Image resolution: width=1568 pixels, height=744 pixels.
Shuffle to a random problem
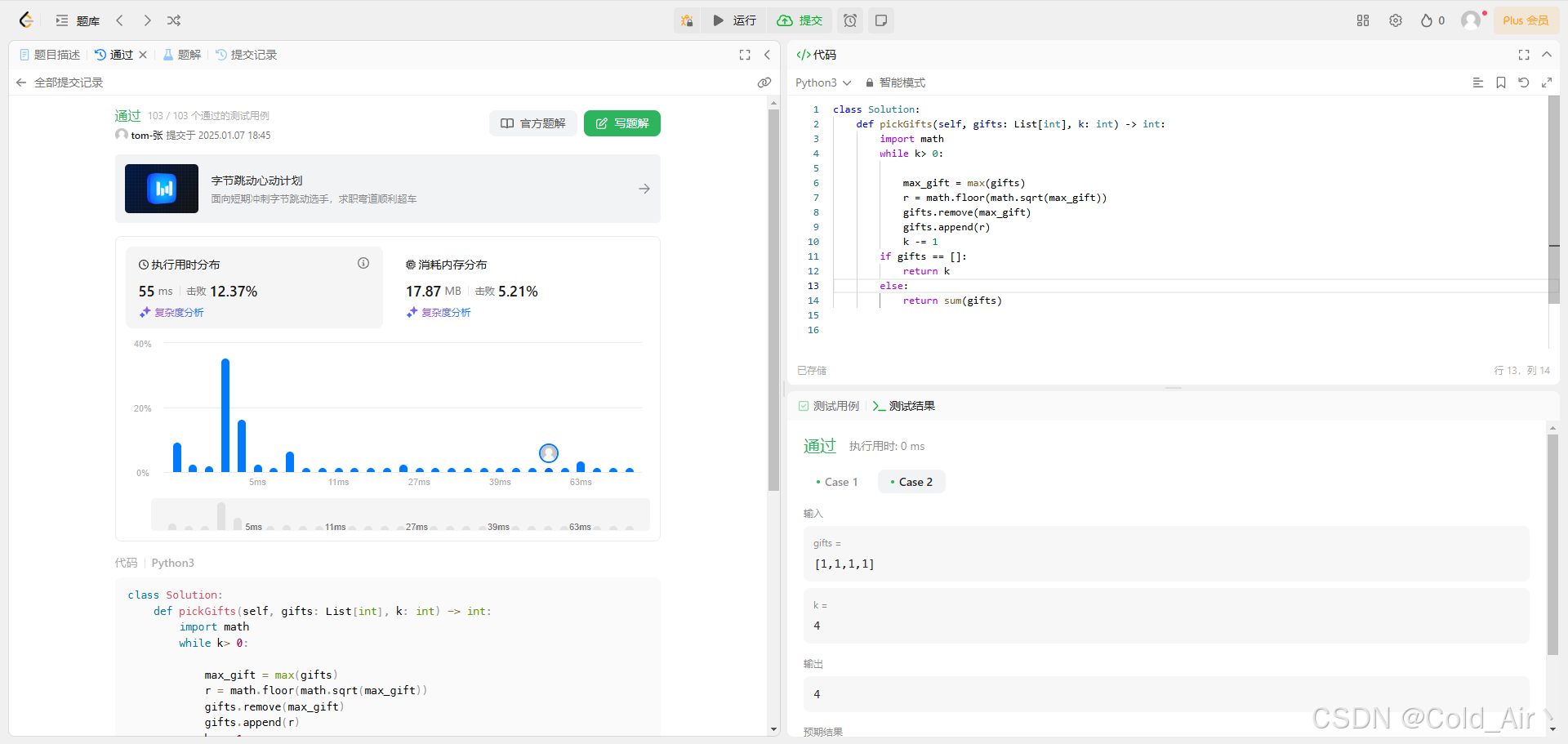[173, 20]
